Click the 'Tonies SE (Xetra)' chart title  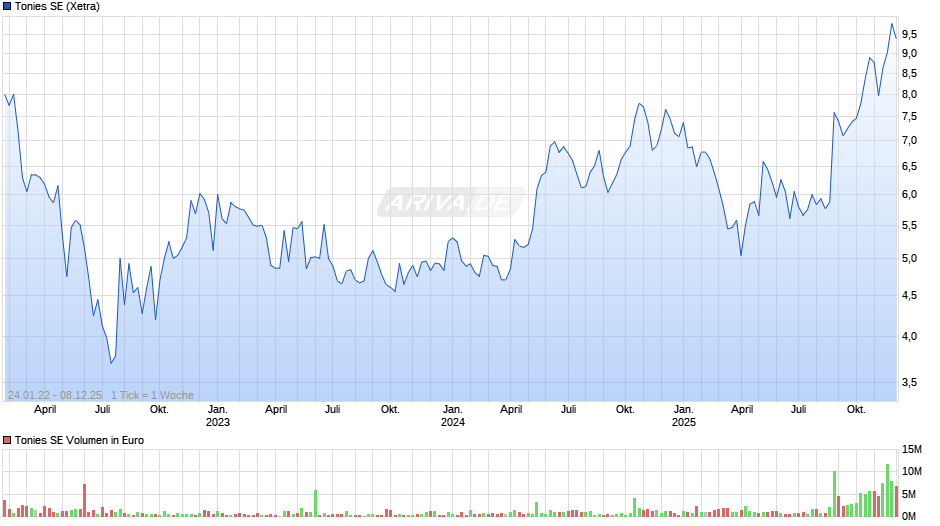pyautogui.click(x=58, y=7)
